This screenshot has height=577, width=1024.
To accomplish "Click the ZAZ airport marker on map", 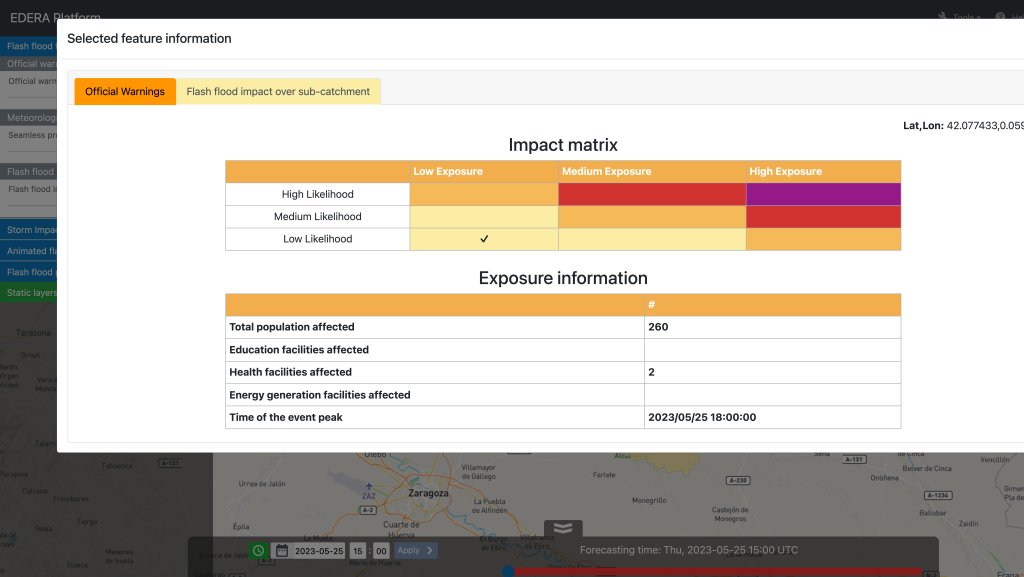I will [367, 495].
